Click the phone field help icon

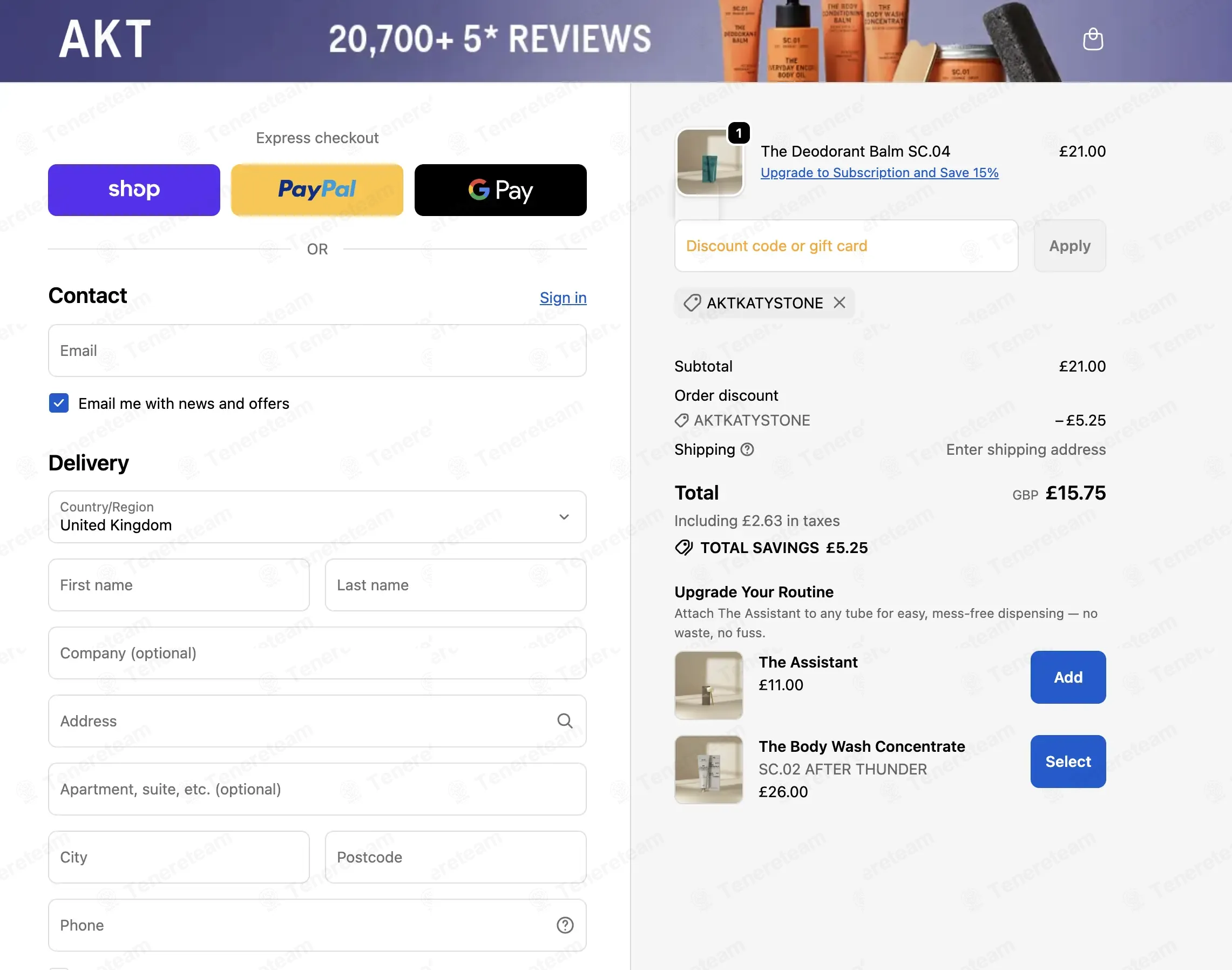pos(564,925)
